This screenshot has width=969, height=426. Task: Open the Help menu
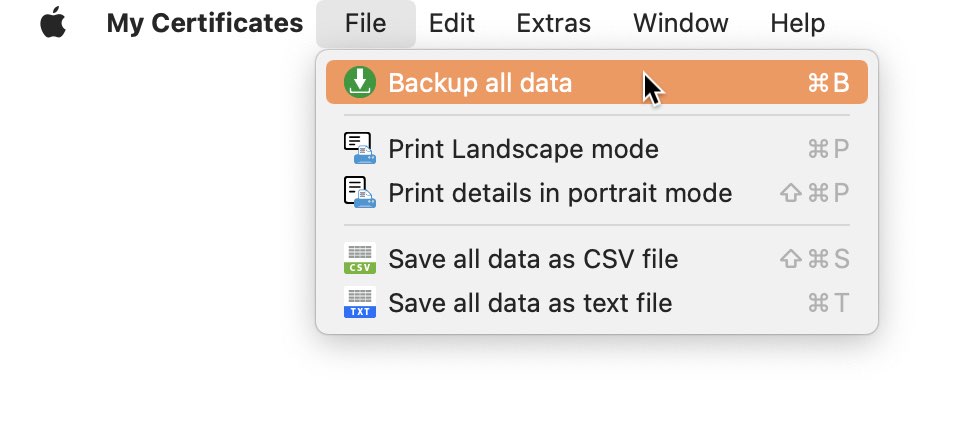[797, 23]
